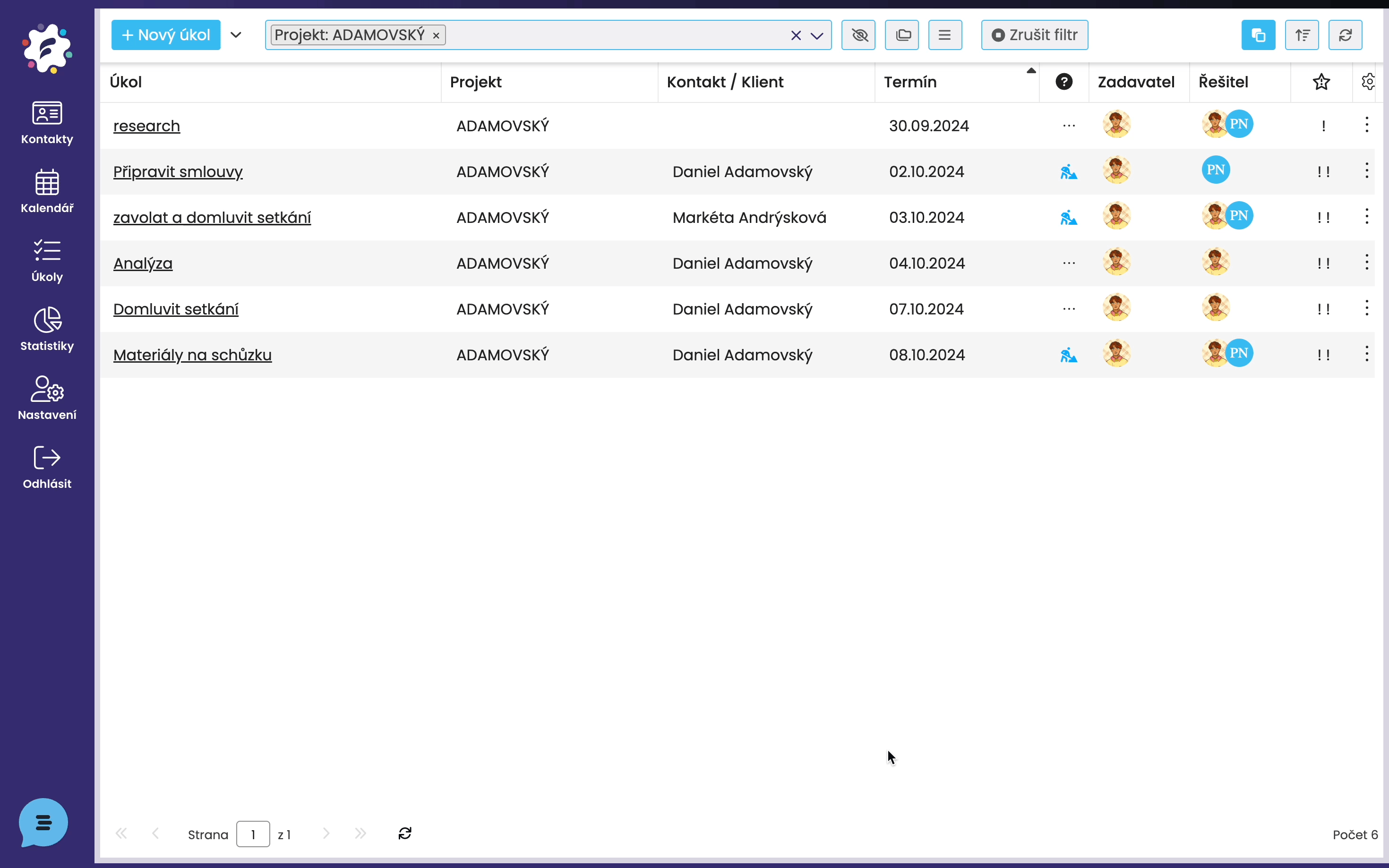Open the Domluvit setkání task
The width and height of the screenshot is (1389, 868).
click(x=176, y=309)
